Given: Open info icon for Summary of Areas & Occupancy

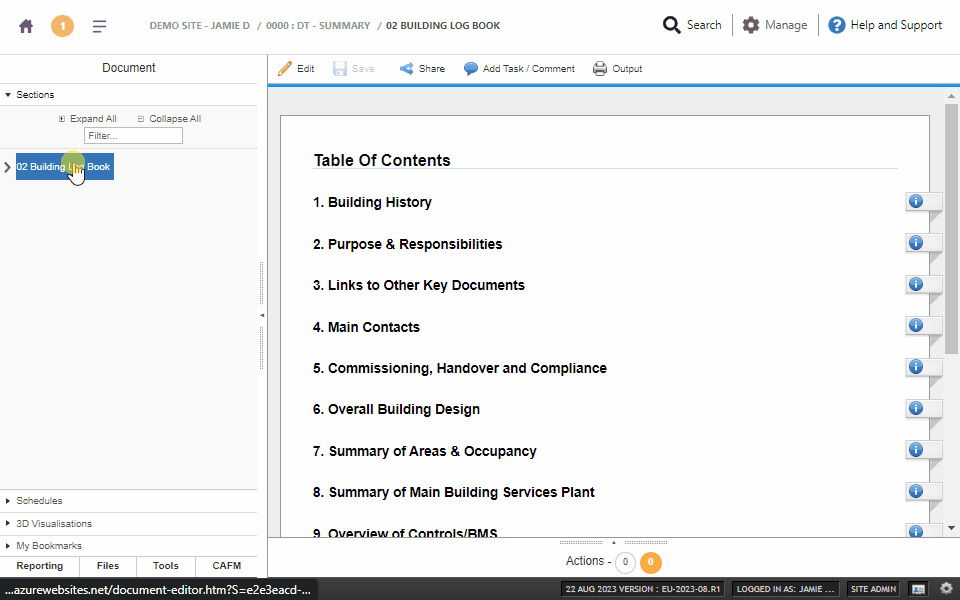Looking at the screenshot, I should pos(915,449).
